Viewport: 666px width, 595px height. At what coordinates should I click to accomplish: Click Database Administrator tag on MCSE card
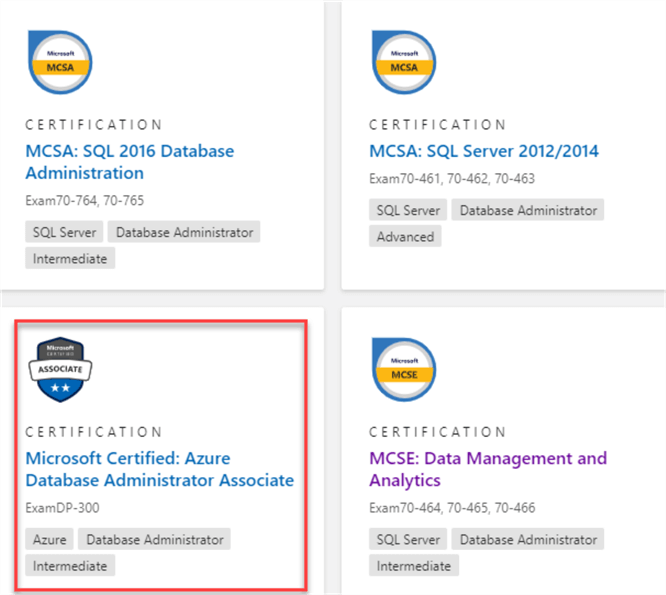tap(528, 539)
